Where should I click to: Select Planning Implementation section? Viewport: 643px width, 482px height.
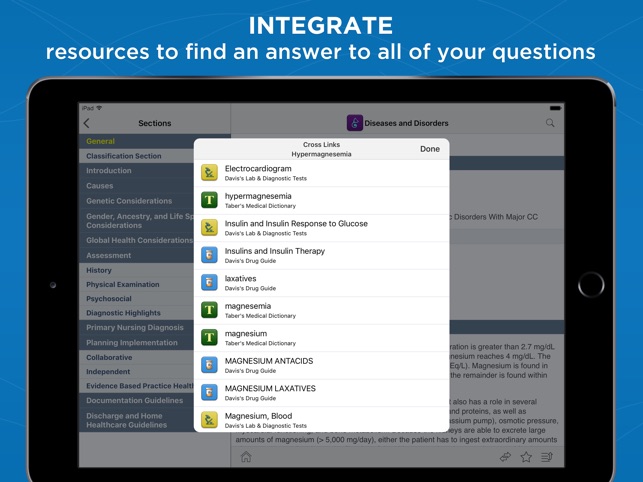137,343
